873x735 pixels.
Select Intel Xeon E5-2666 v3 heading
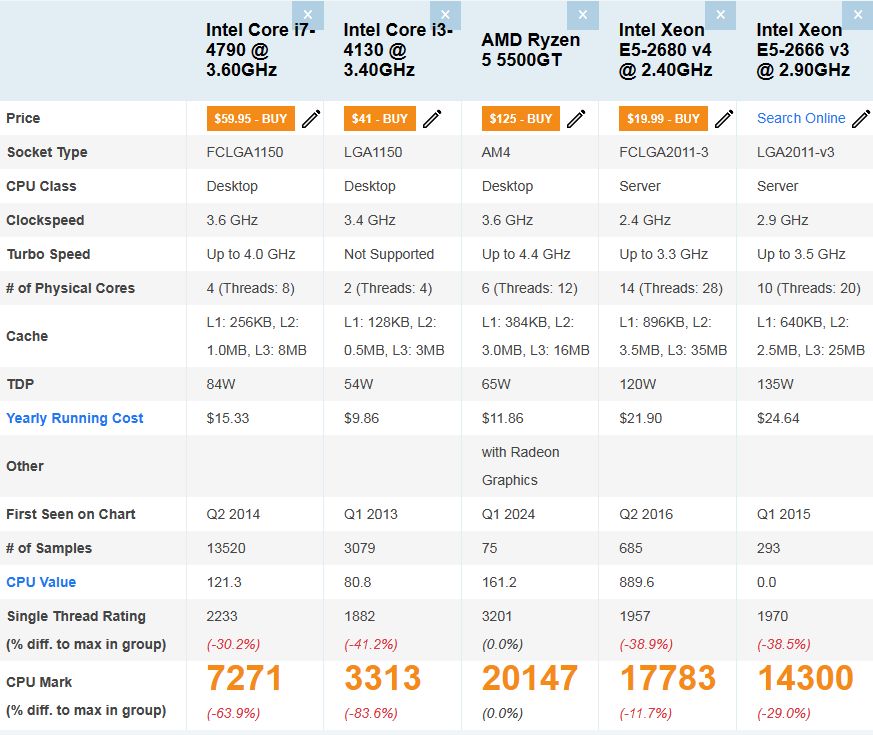(803, 50)
